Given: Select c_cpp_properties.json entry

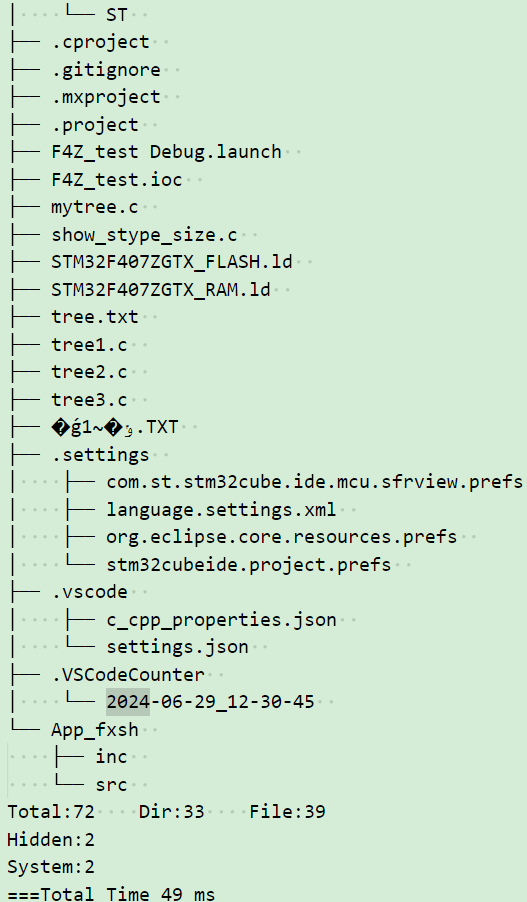Looking at the screenshot, I should click(222, 620).
